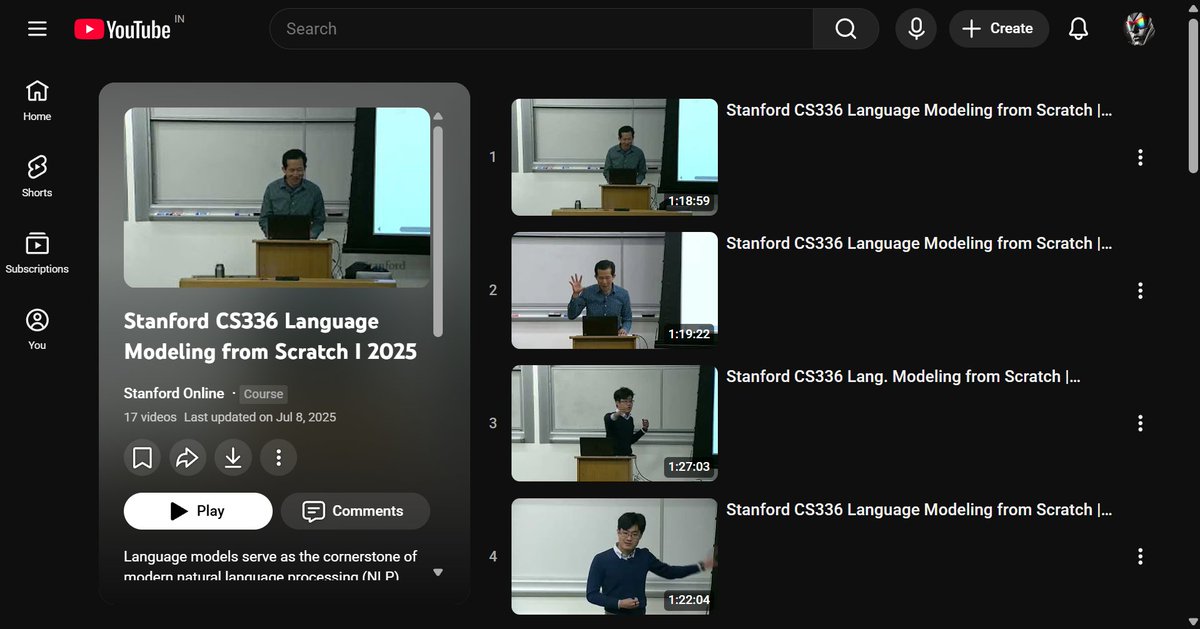Open the You section
Screen dimensions: 1200x629
click(x=37, y=330)
